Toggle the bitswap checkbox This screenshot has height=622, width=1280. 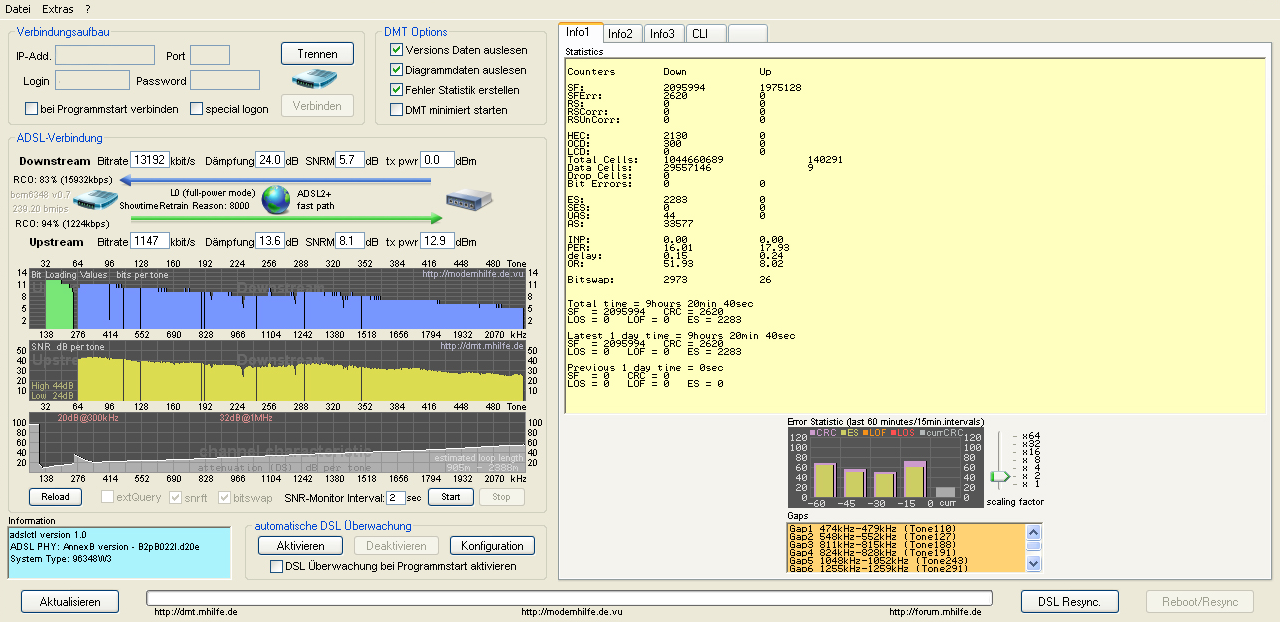225,497
